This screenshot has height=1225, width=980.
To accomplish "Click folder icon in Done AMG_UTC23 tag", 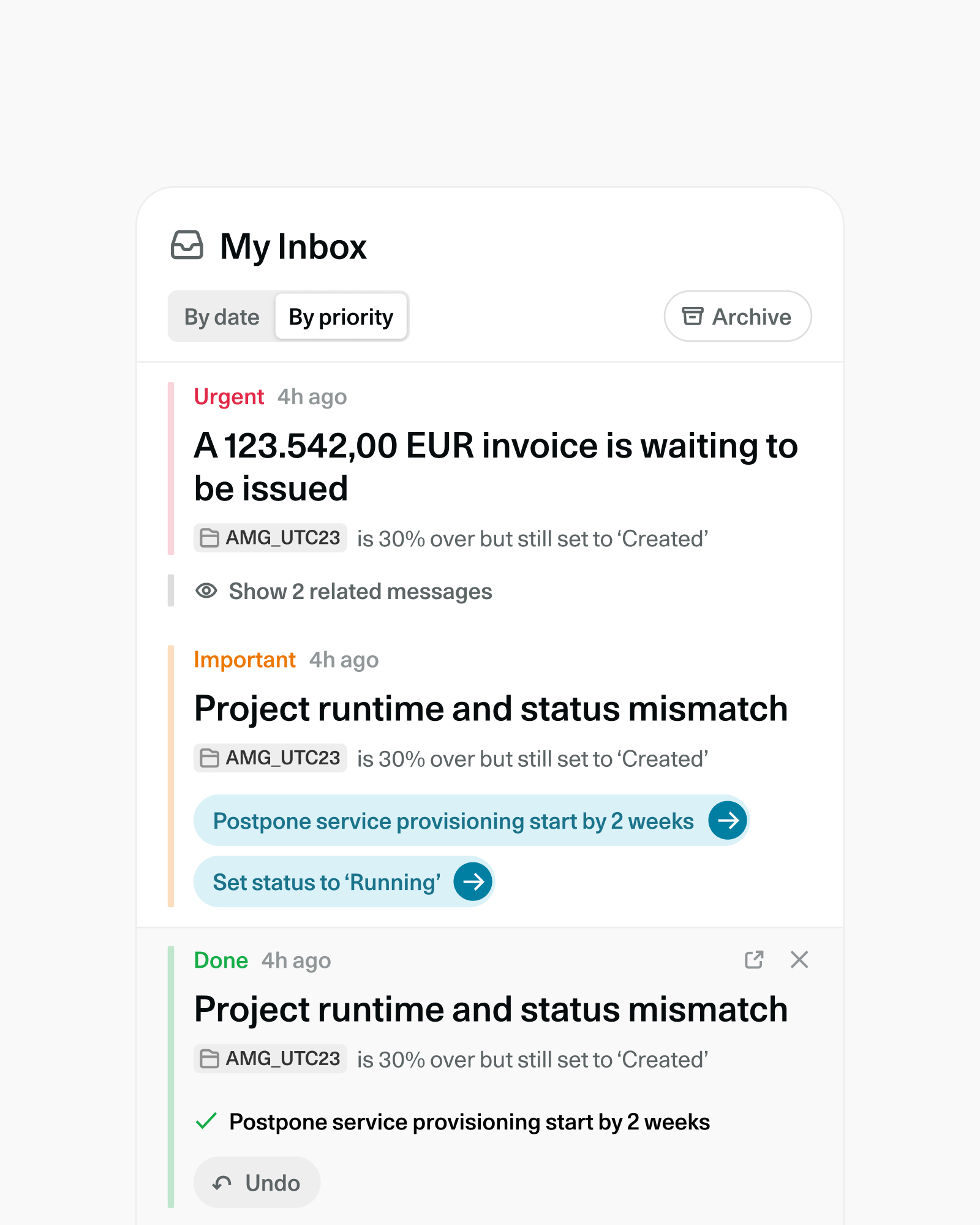I will pos(209,1058).
